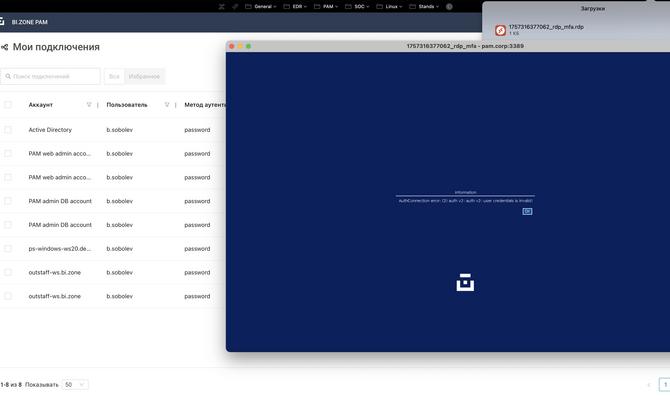Click OK in the RDP information dialog
Screen dimensions: 670x400
(527, 211)
